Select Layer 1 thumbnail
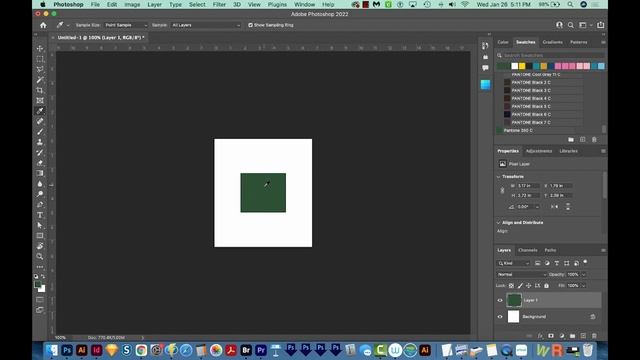Image resolution: width=640 pixels, height=360 pixels. [514, 300]
